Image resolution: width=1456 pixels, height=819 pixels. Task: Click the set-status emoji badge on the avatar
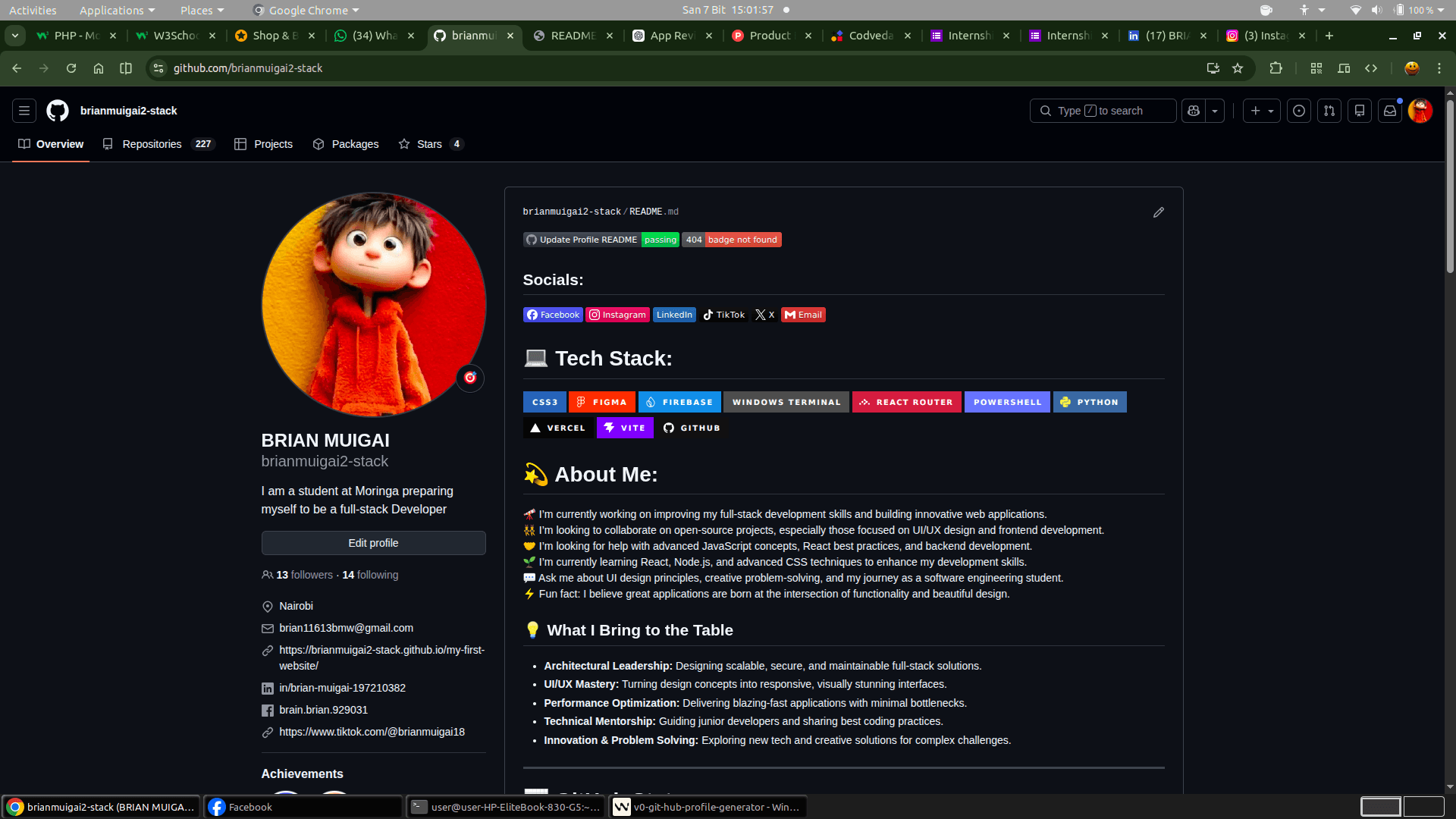[x=470, y=378]
